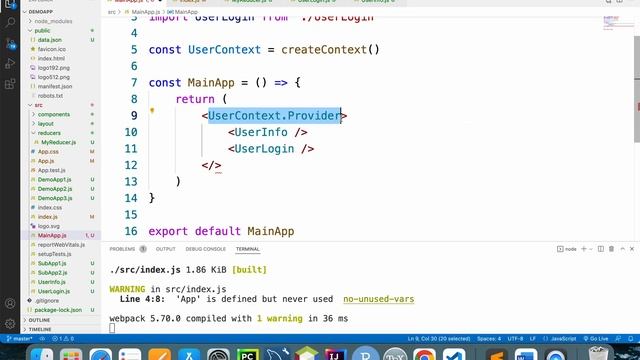The image size is (640, 360).
Task: Open Launchpad from the Dock
Action: pos(71,353)
